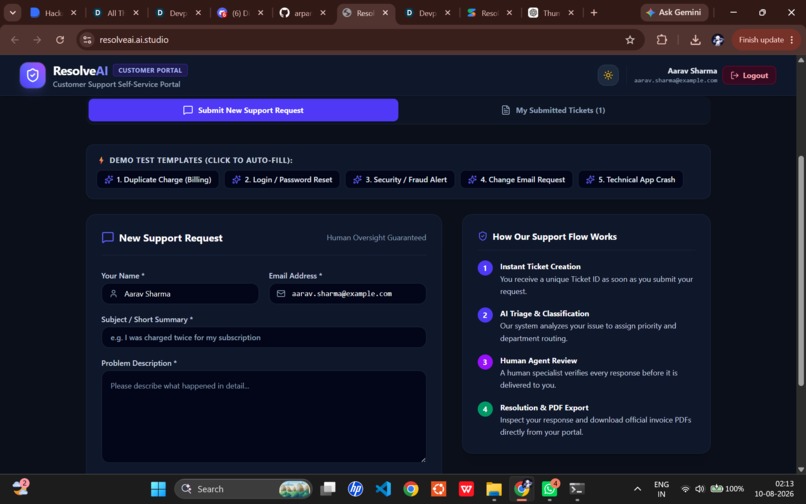Open Google Chrome taskbar icon
Viewport: 806px width, 504px height.
(x=411, y=489)
